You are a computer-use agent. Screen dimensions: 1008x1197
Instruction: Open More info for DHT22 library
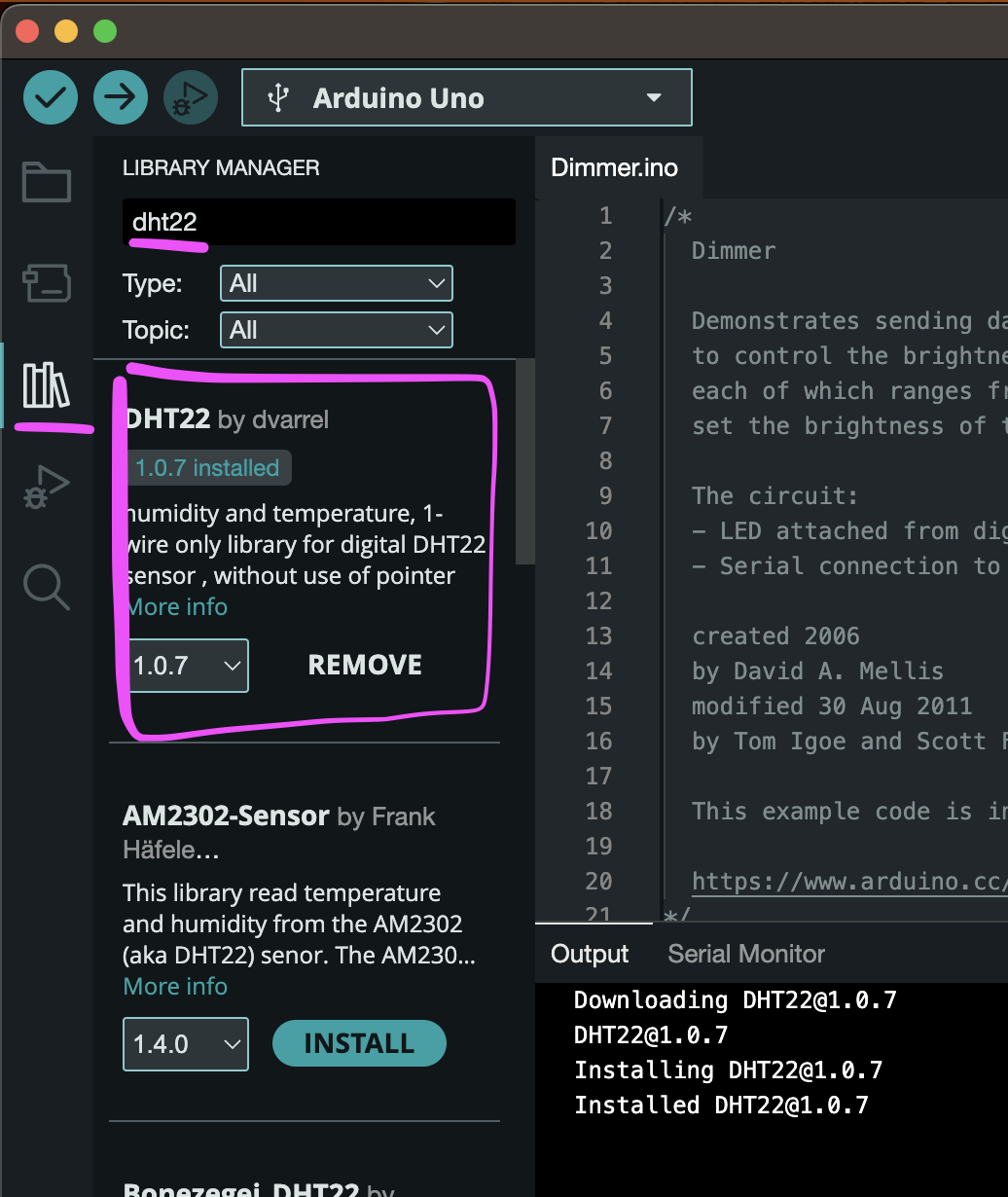(x=177, y=607)
